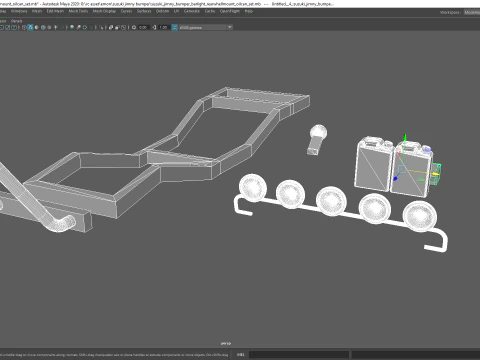
Task: Open the Generate menu
Action: coord(192,11)
